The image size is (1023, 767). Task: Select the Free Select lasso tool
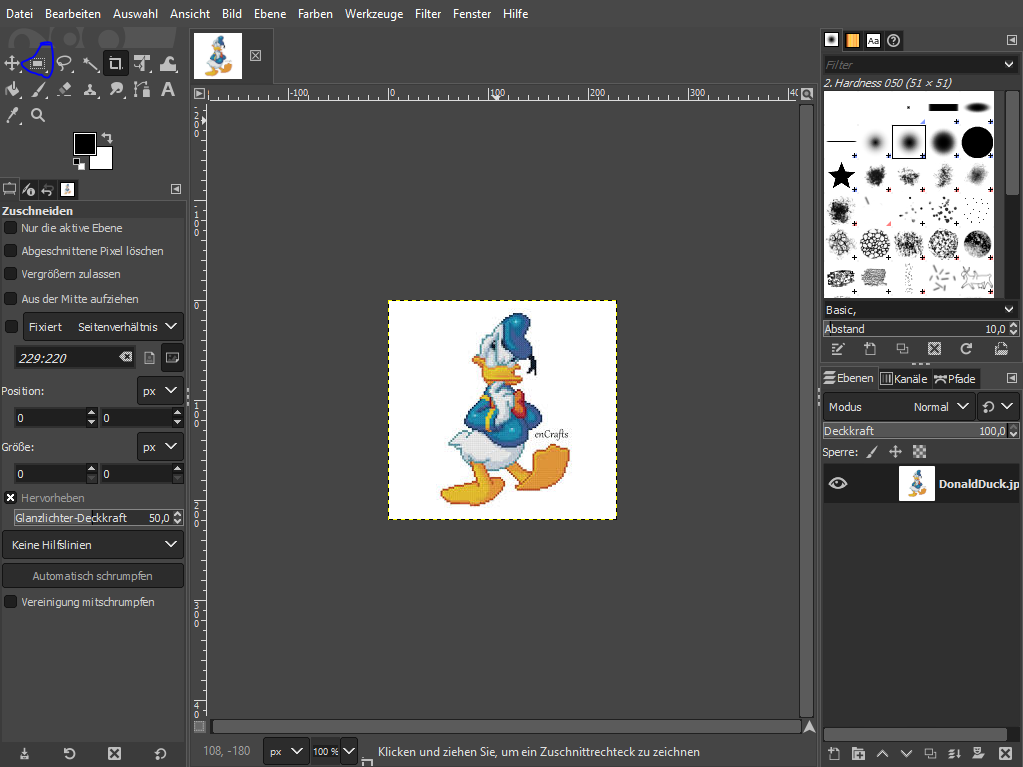coord(64,63)
